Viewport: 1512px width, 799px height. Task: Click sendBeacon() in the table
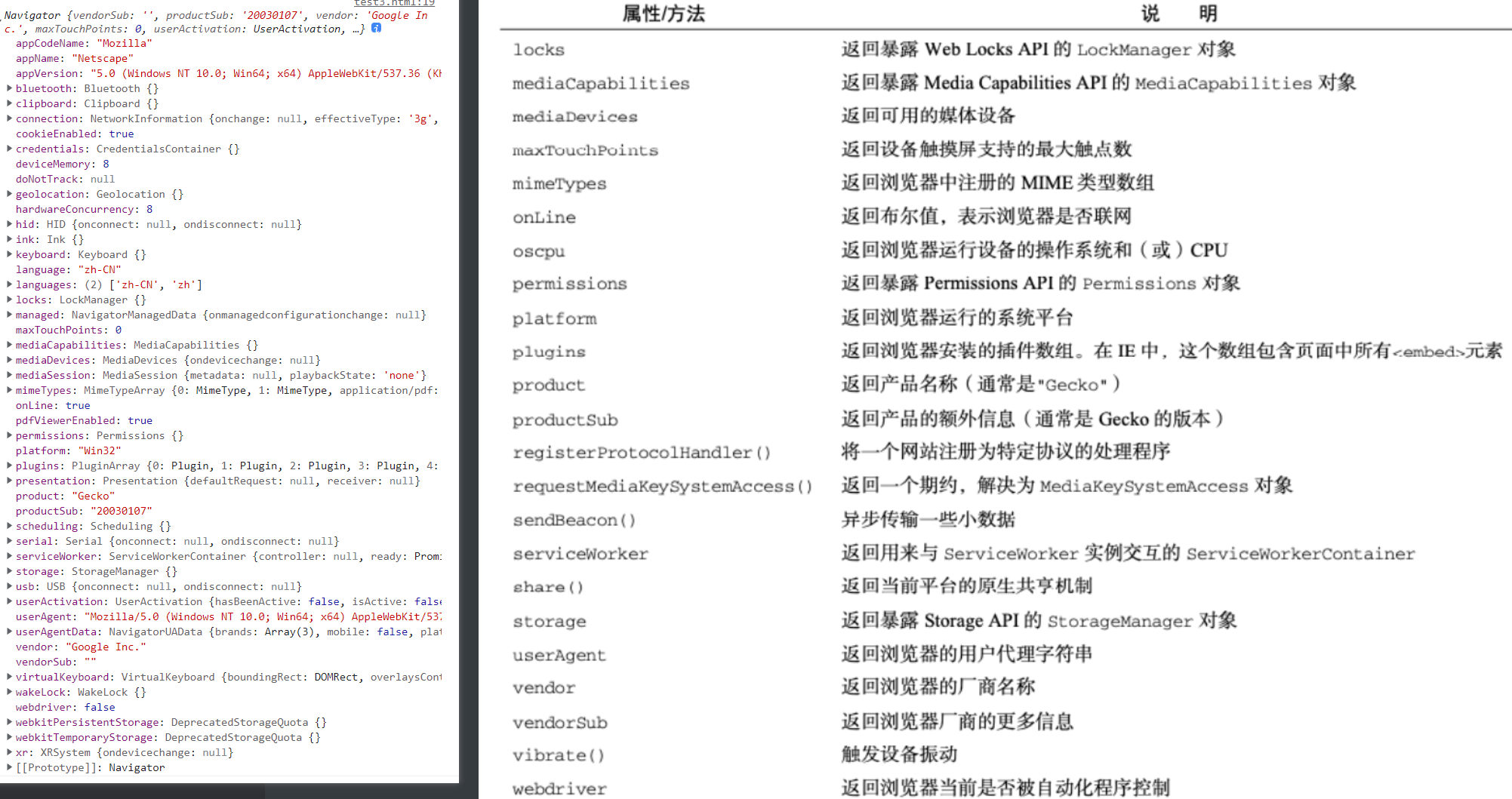tap(574, 521)
